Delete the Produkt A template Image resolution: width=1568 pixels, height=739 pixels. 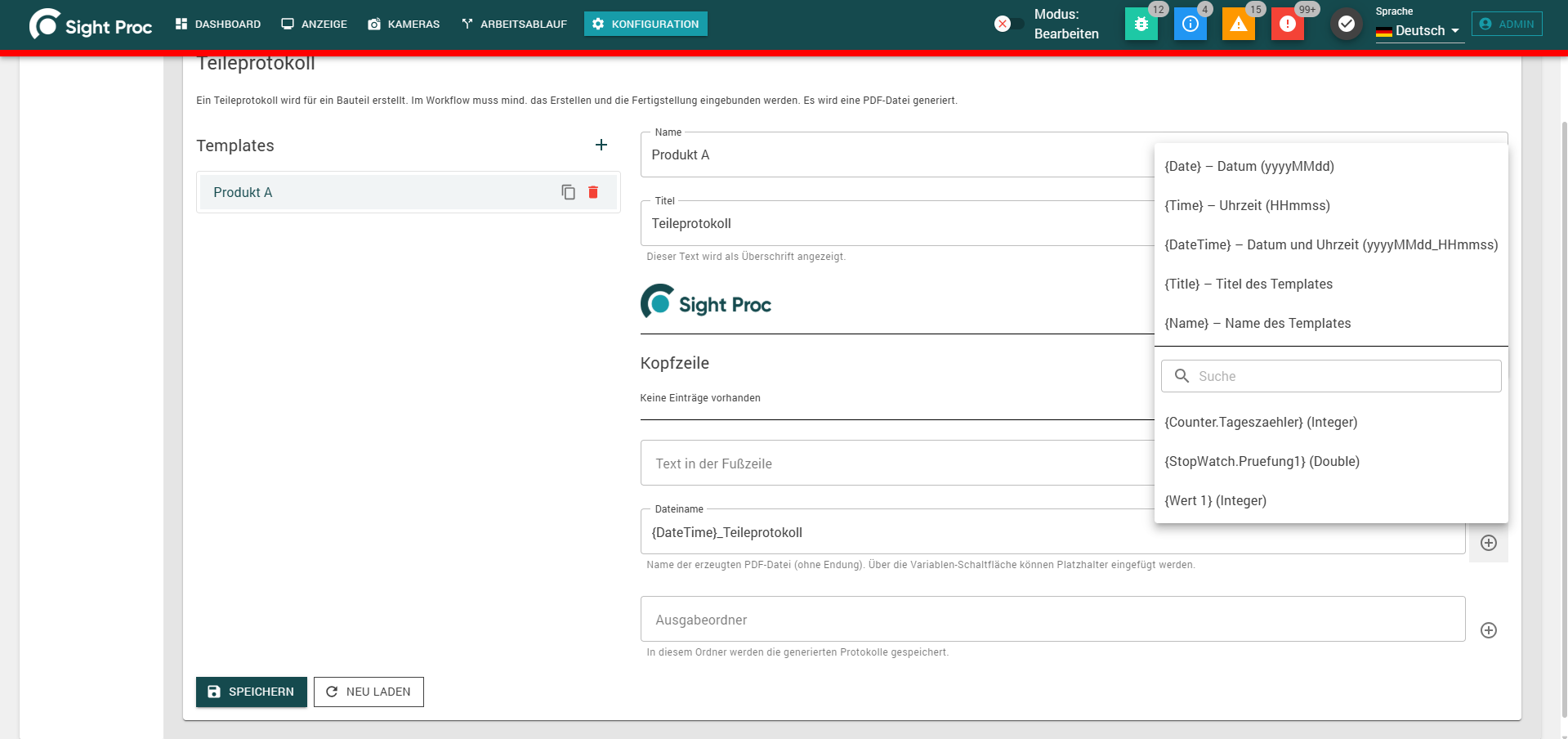[x=593, y=192]
